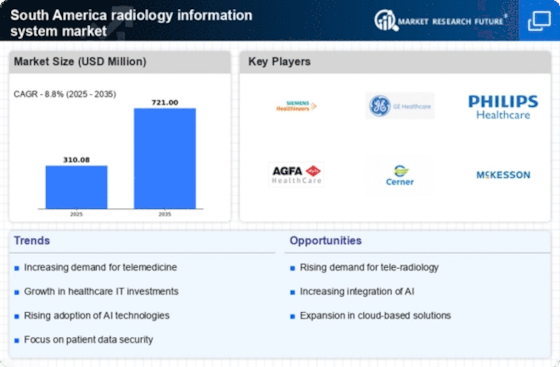The image size is (560, 367).
Task: Select 'Increasing demand for telemedicine' item
Action: pyautogui.click(x=100, y=267)
